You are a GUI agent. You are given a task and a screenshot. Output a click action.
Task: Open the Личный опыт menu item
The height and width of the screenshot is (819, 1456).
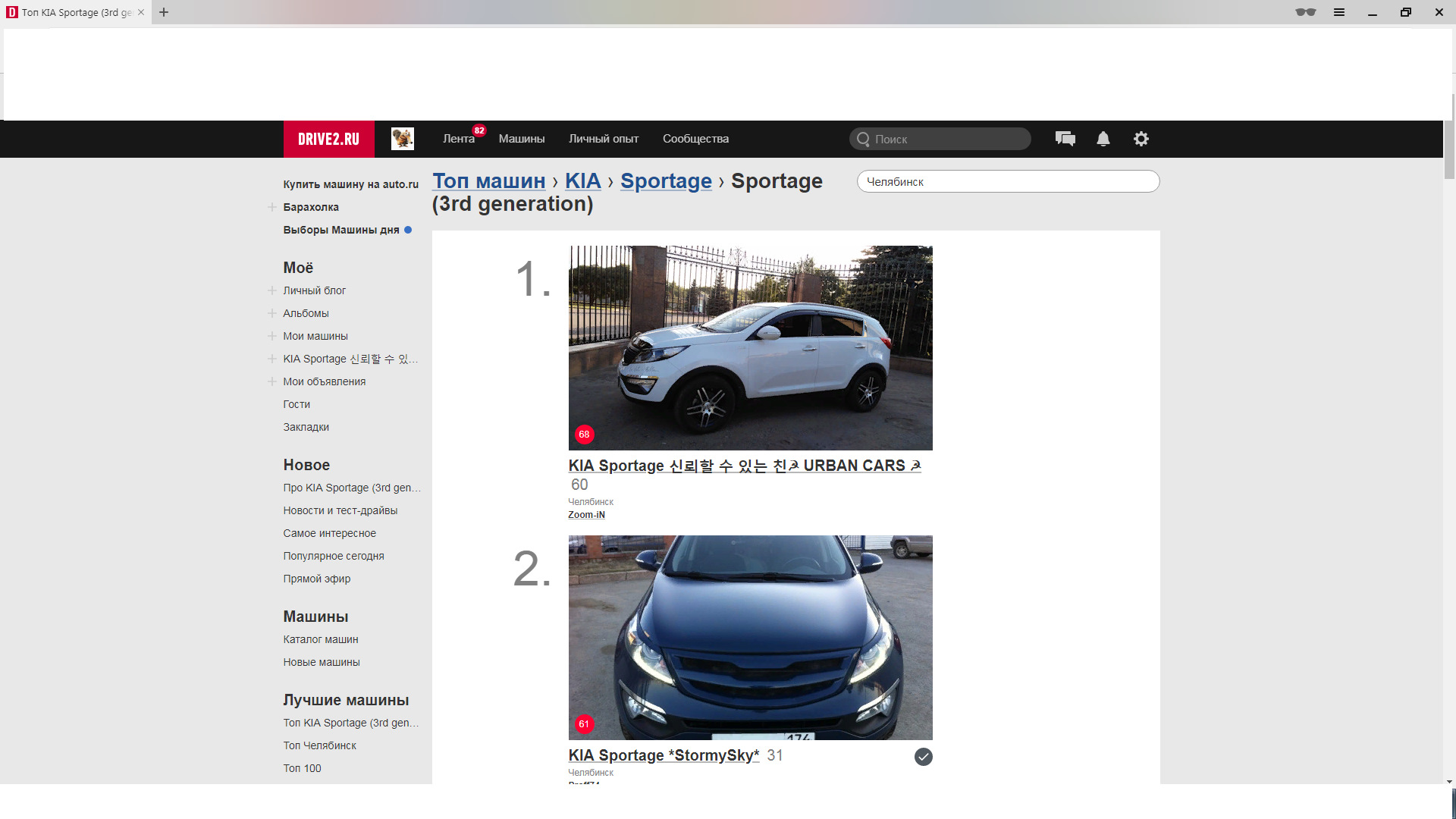point(604,139)
